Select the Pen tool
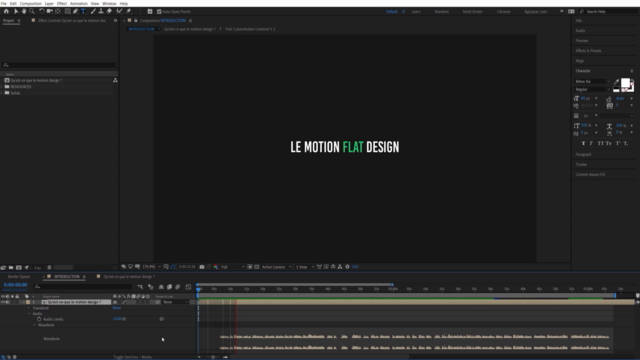Image resolution: width=640 pixels, height=360 pixels. [76, 11]
